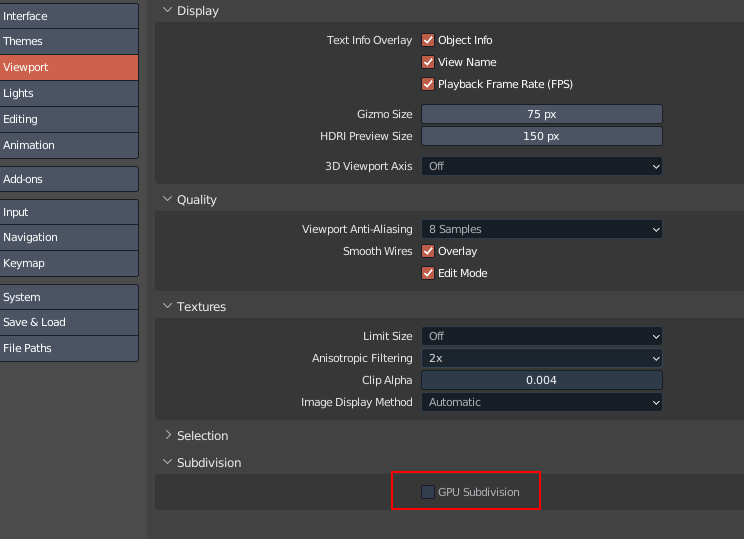Uncheck Smooth Wires Overlay option
This screenshot has width=744, height=539.
[x=428, y=251]
